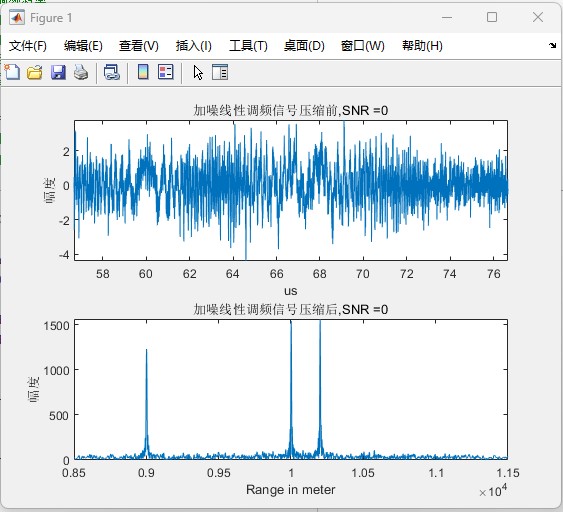Open the 工具(T) menu

coord(248,46)
